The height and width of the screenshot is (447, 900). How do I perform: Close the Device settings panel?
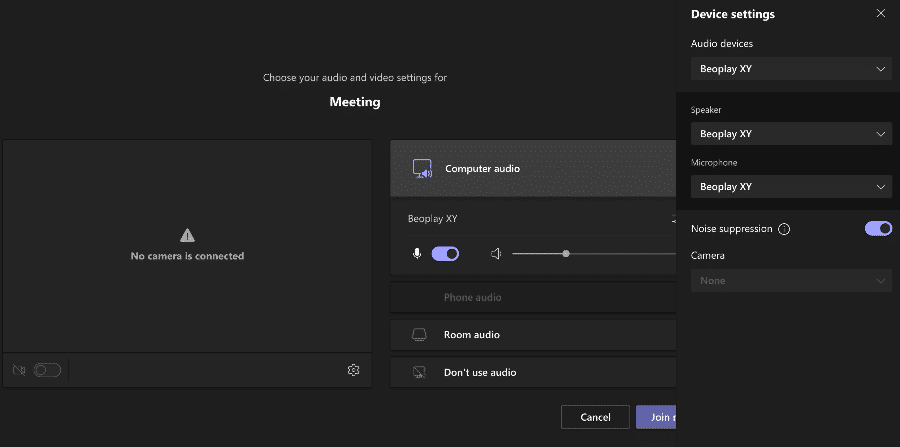[x=880, y=14]
